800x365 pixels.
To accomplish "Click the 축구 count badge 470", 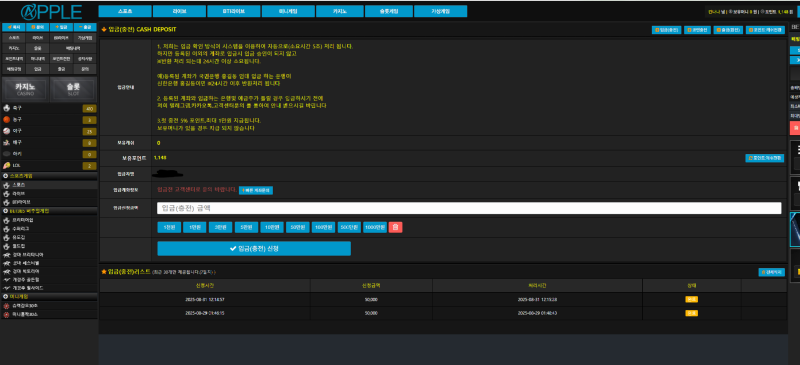I will [x=89, y=108].
